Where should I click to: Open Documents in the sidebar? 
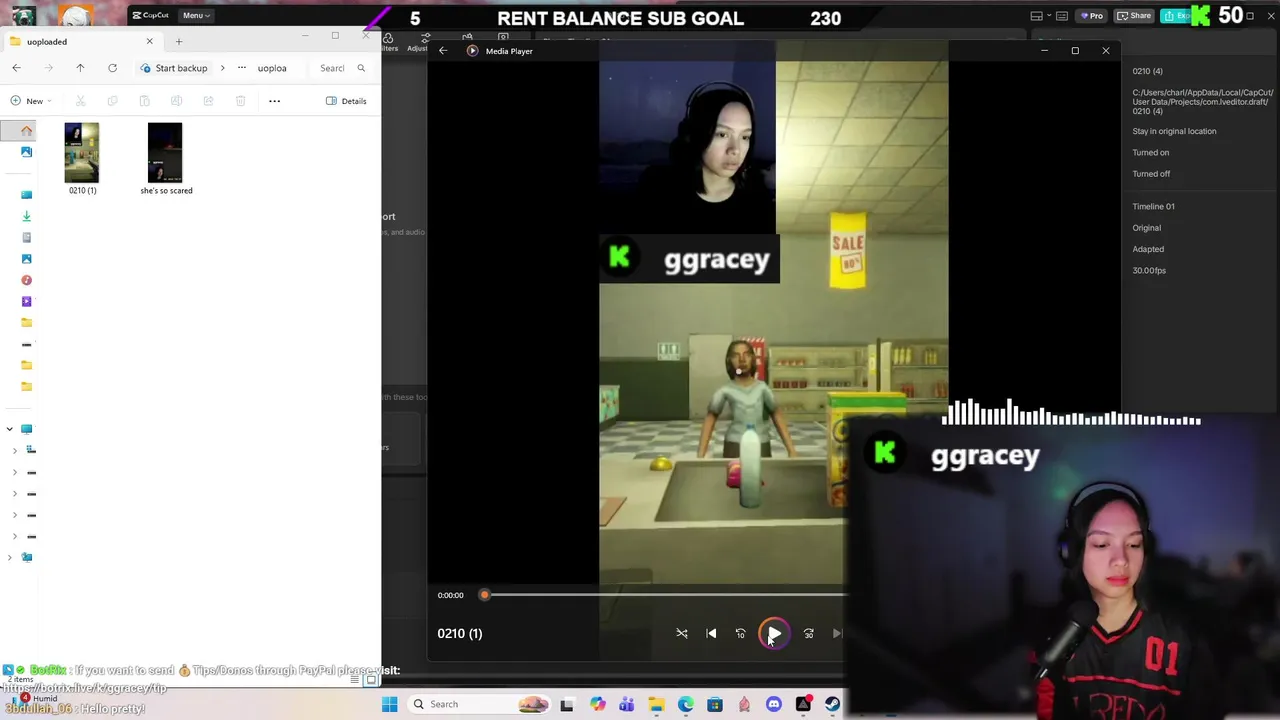(x=27, y=237)
